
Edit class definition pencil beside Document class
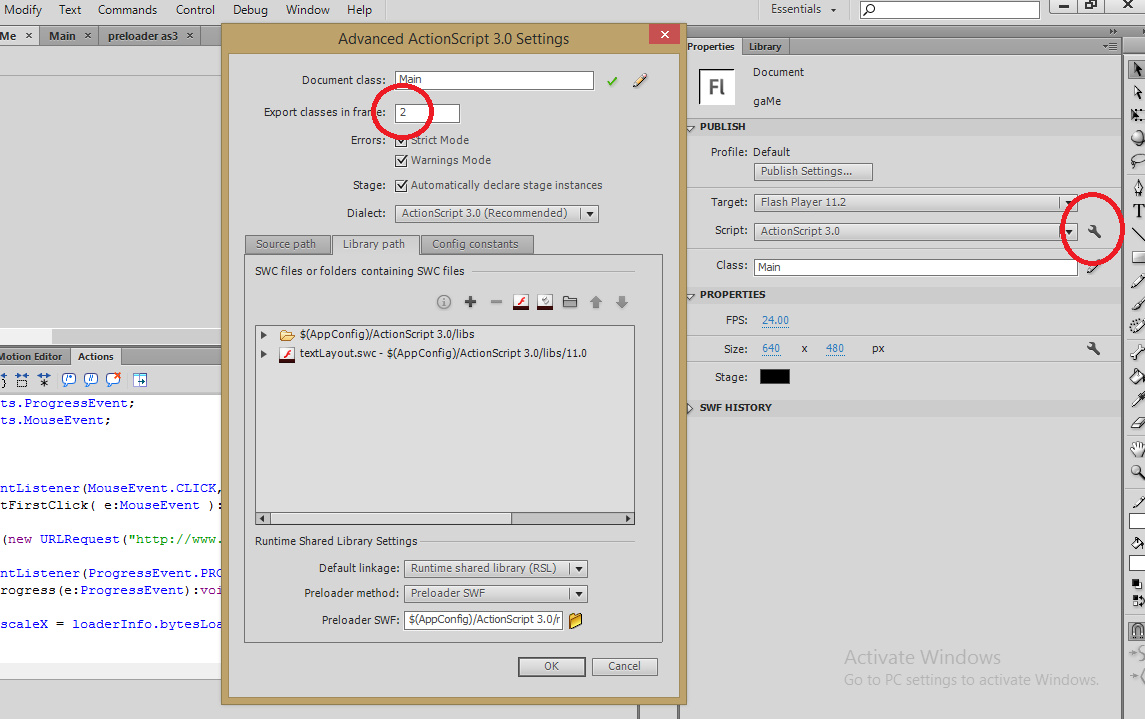click(x=640, y=80)
